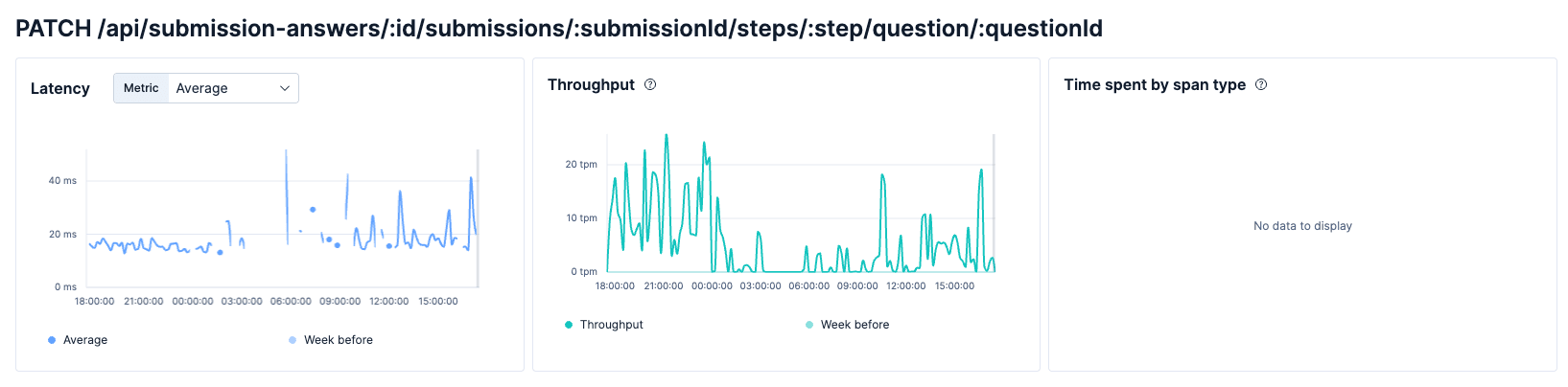Click the No data to display message
Image resolution: width=1568 pixels, height=387 pixels.
click(x=1302, y=226)
